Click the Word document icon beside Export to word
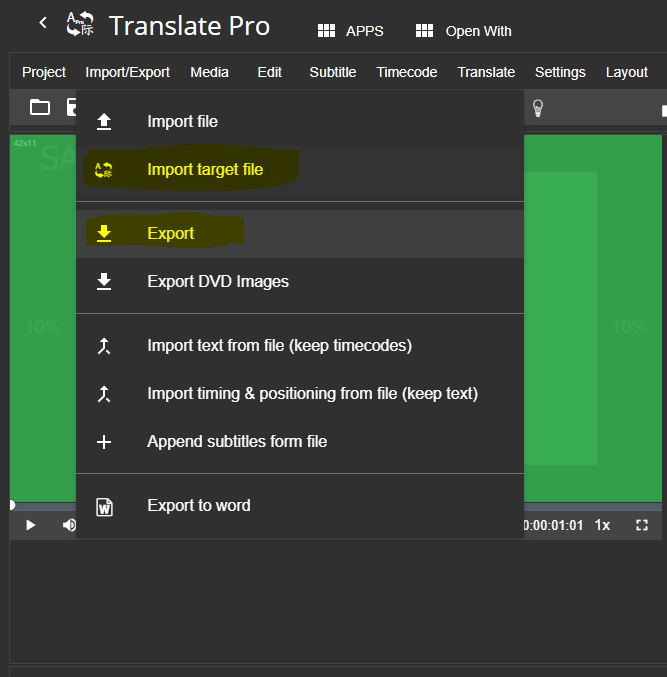 point(104,506)
